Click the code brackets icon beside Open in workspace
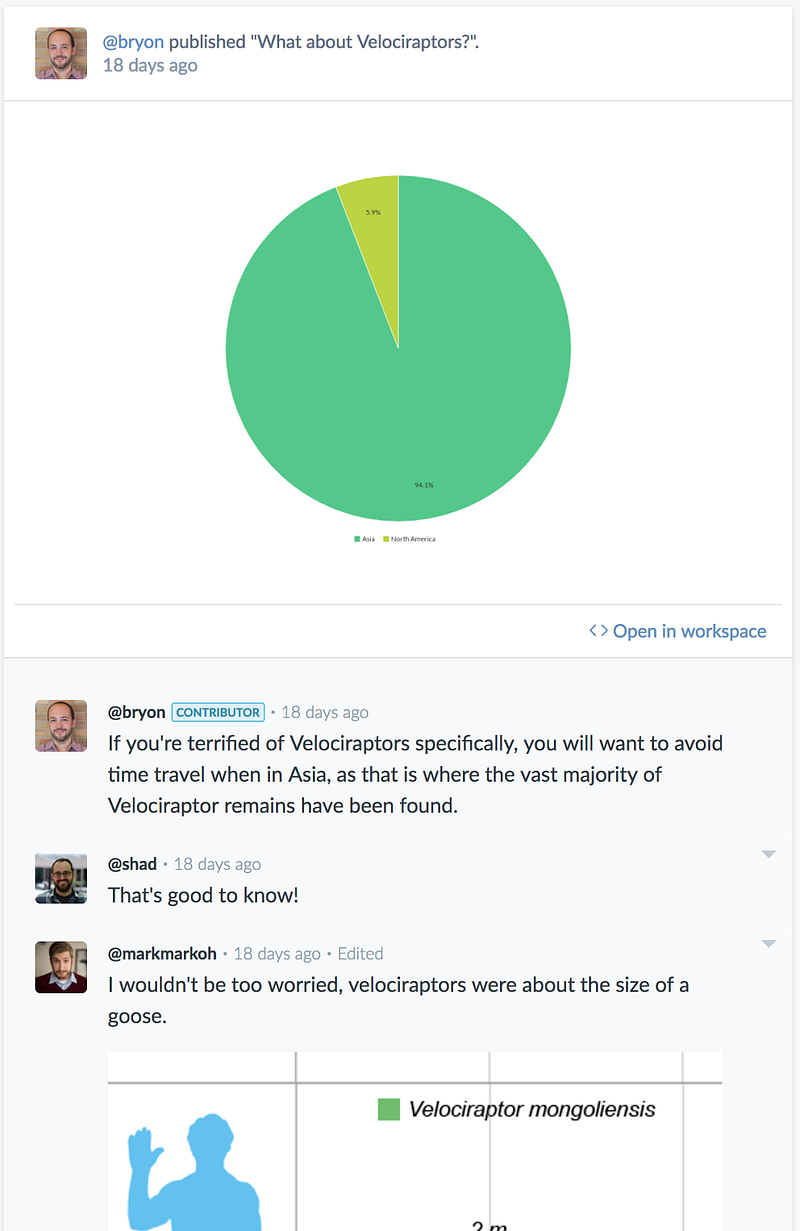The width and height of the screenshot is (800, 1231). pyautogui.click(x=598, y=631)
